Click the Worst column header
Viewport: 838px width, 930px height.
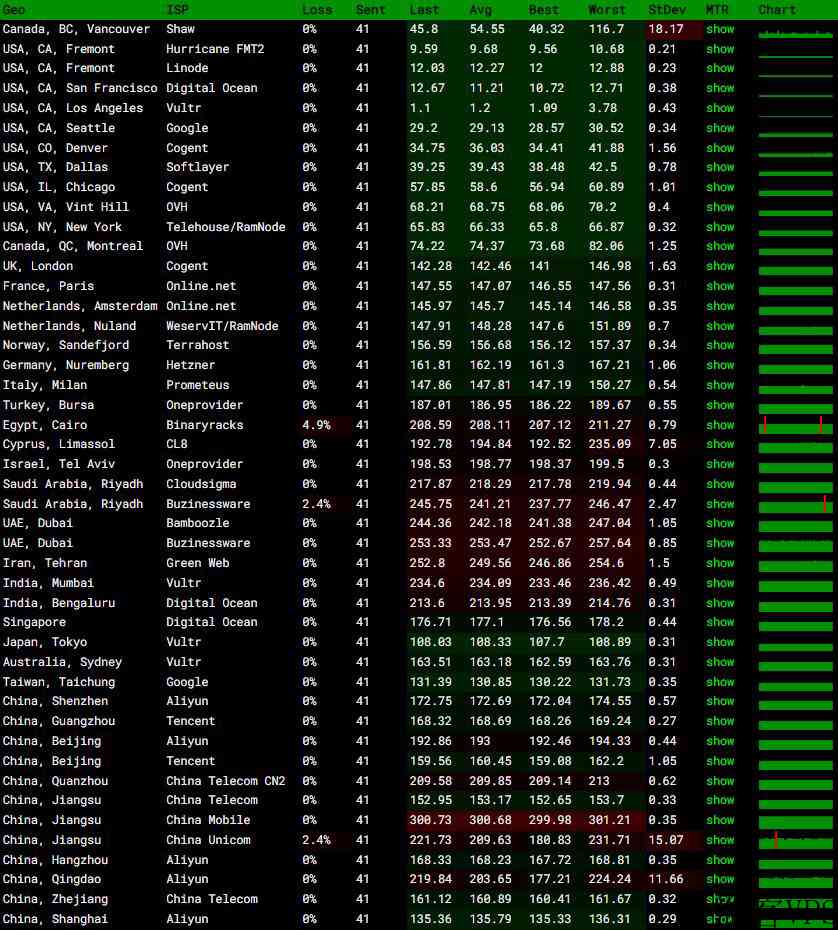tap(607, 9)
